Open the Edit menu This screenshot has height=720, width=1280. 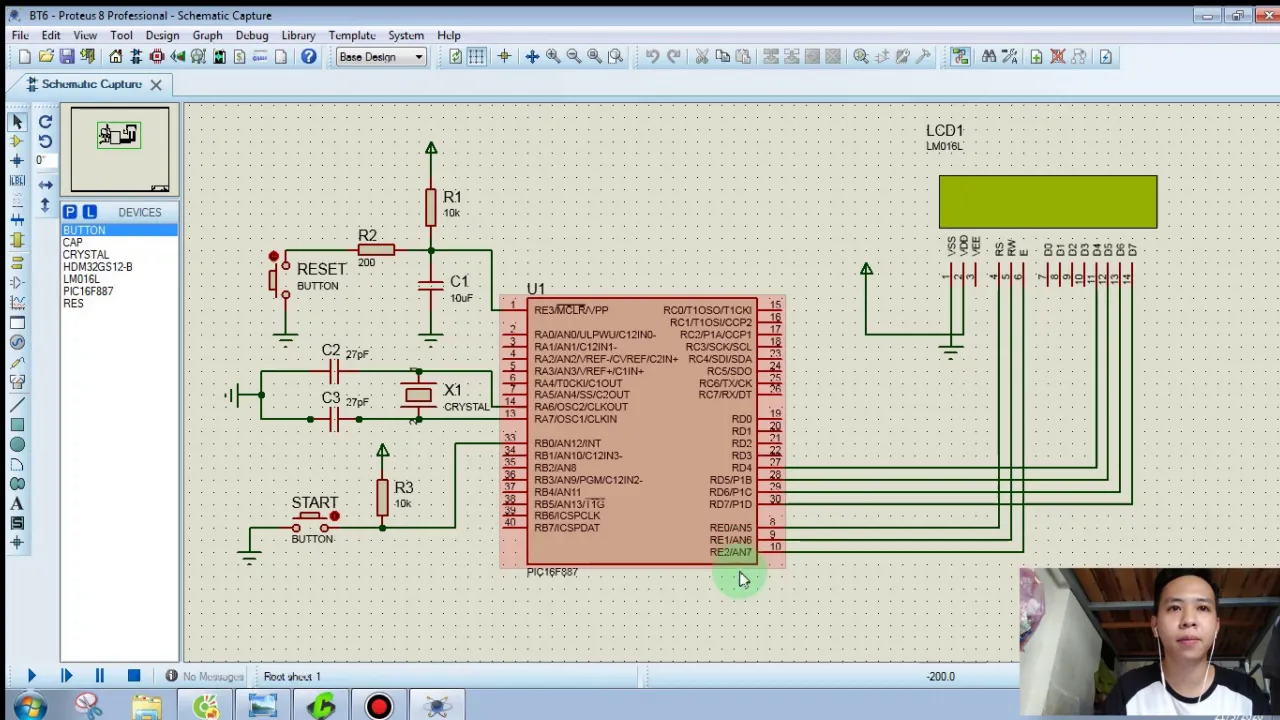(51, 35)
